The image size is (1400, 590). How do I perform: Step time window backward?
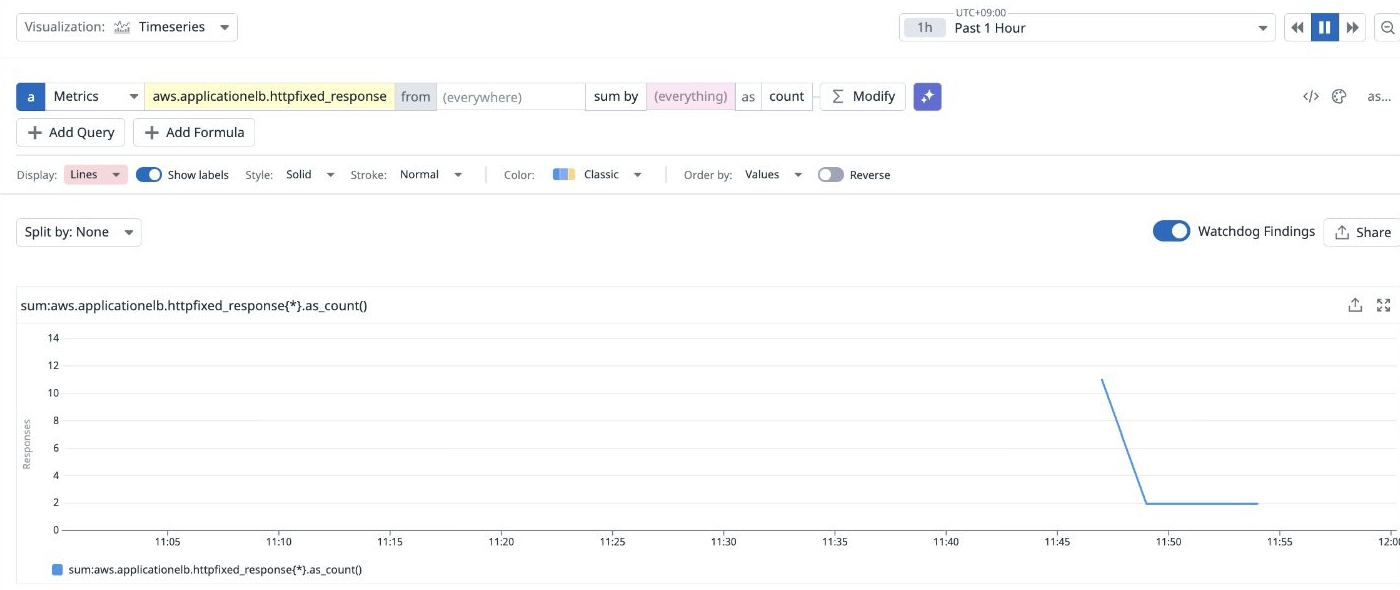(x=1297, y=28)
